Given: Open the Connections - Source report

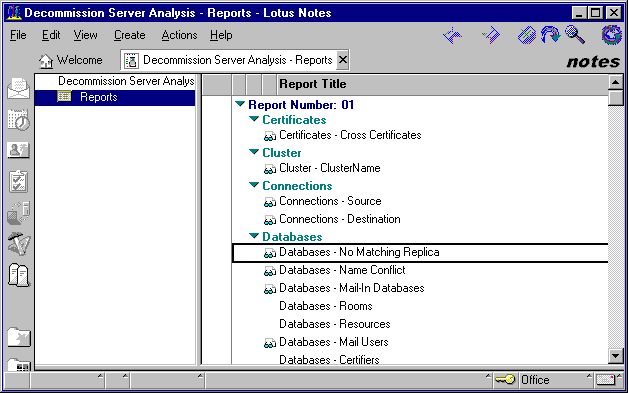Looking at the screenshot, I should (330, 201).
